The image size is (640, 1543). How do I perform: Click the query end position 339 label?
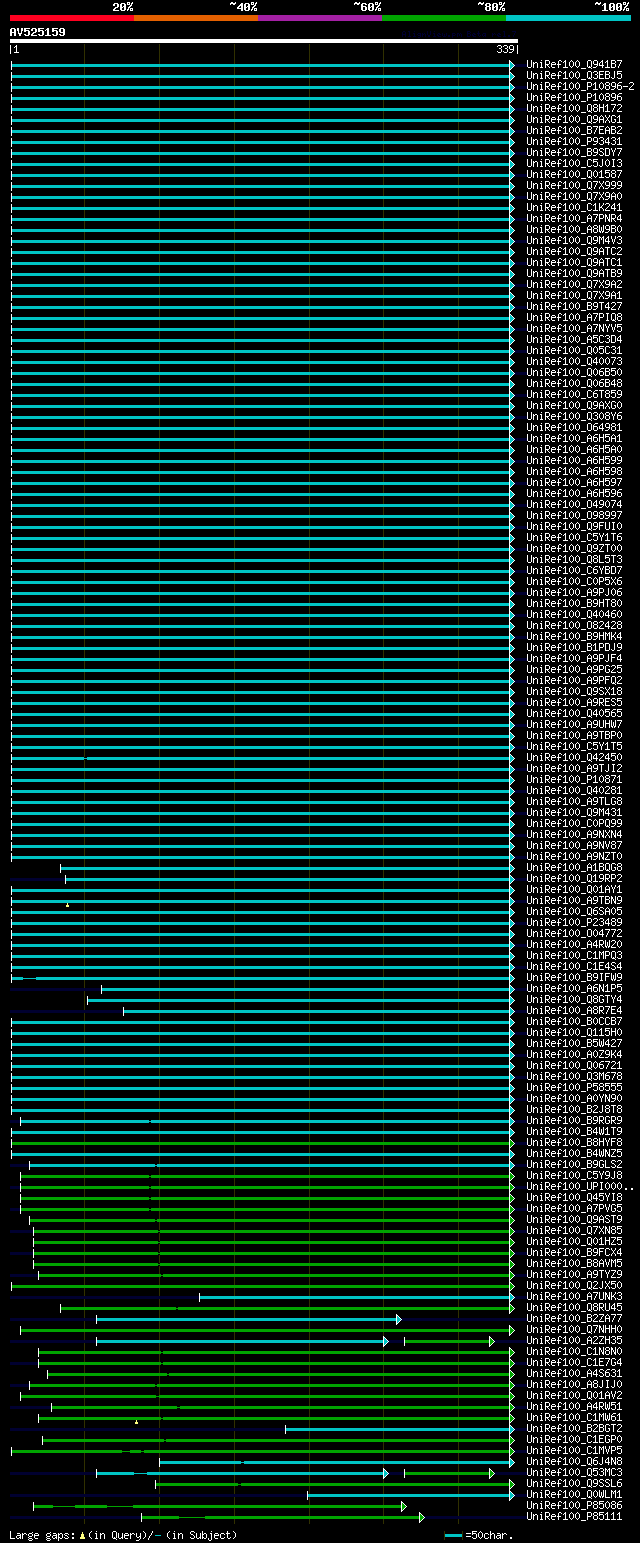click(505, 49)
